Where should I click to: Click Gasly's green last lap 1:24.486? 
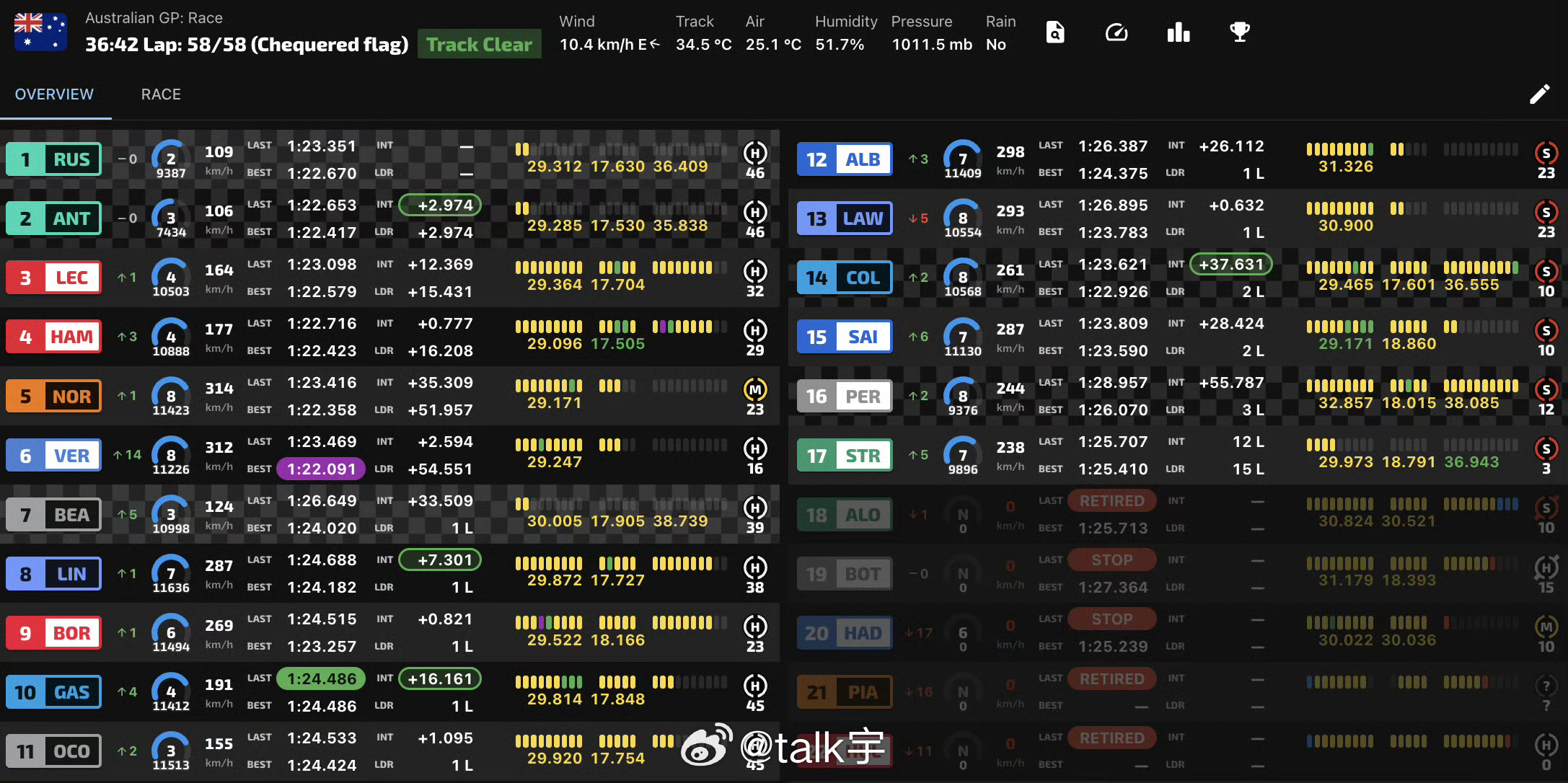322,679
